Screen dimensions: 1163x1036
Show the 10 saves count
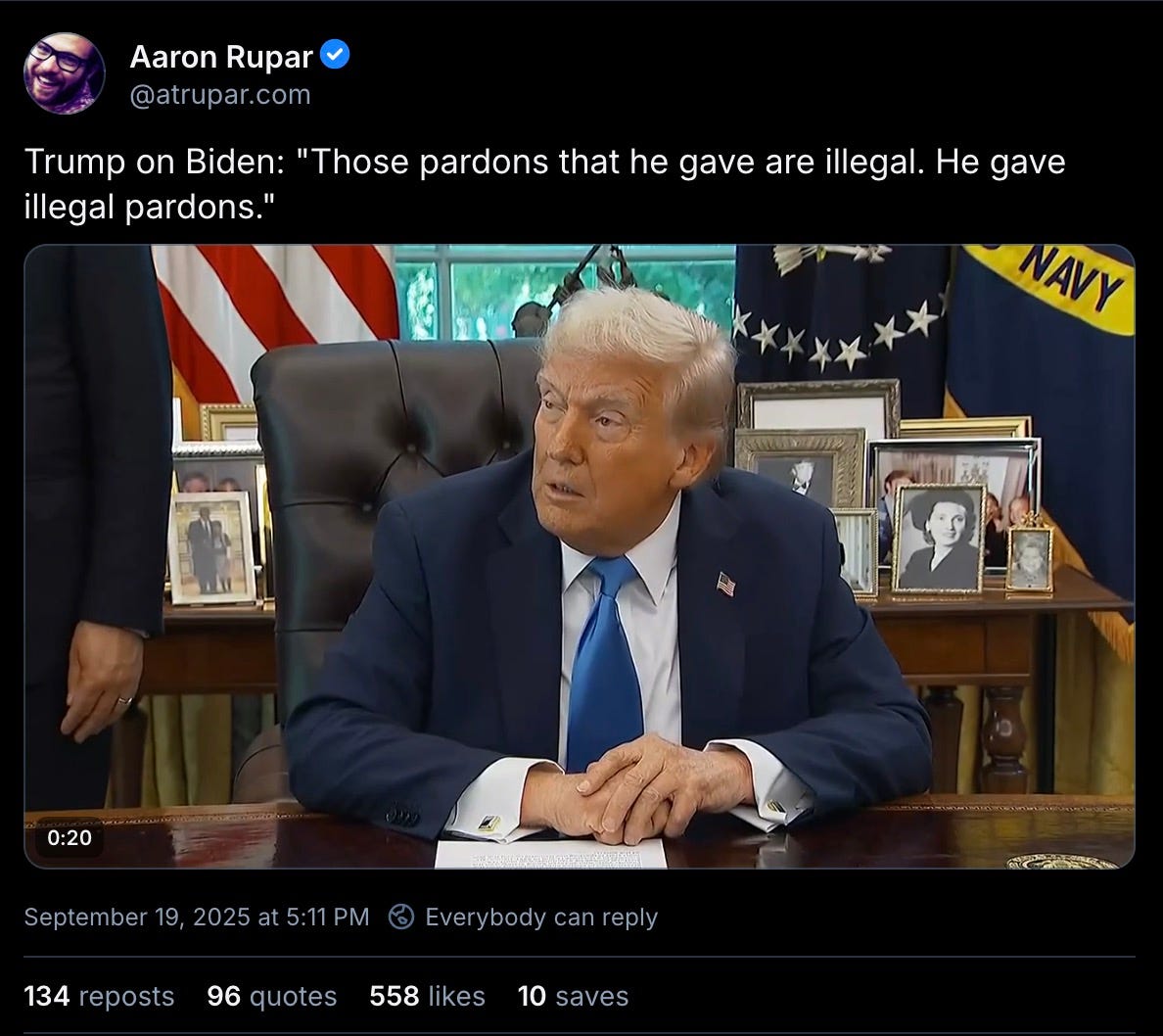(x=573, y=996)
